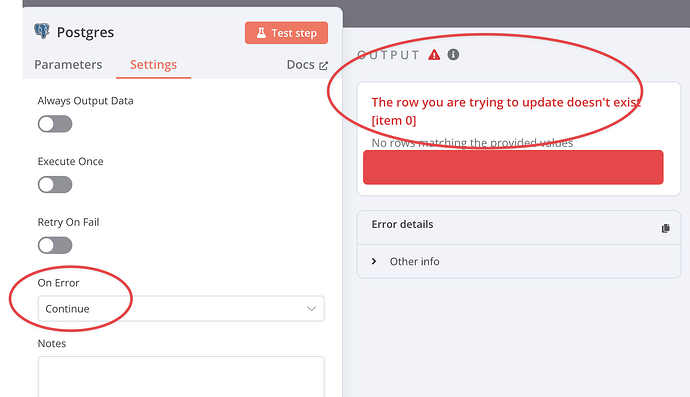Turn on the Retry On Fail switch
The height and width of the screenshot is (397, 690).
(x=55, y=245)
